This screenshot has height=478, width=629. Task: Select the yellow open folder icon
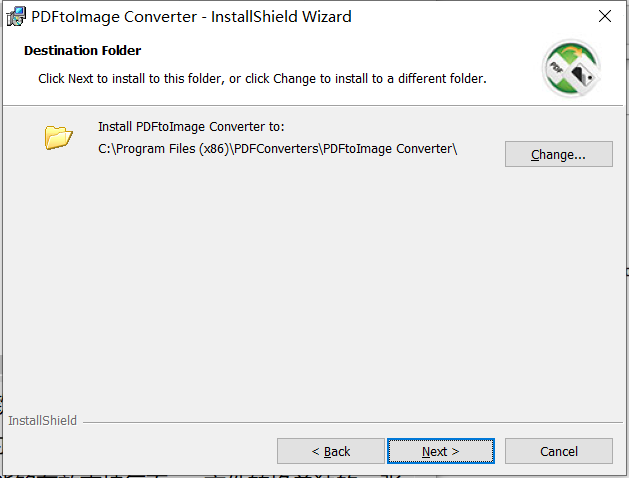pos(59,137)
